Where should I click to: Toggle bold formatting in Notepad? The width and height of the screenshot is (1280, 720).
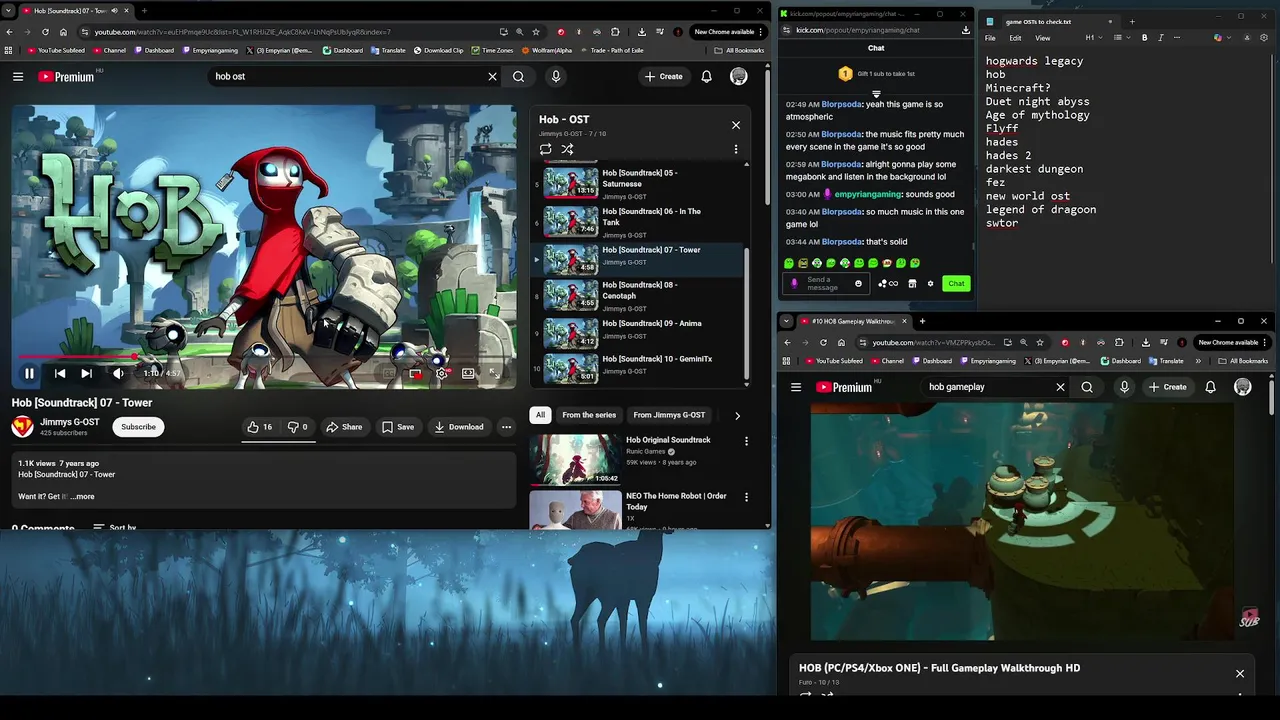1144,38
